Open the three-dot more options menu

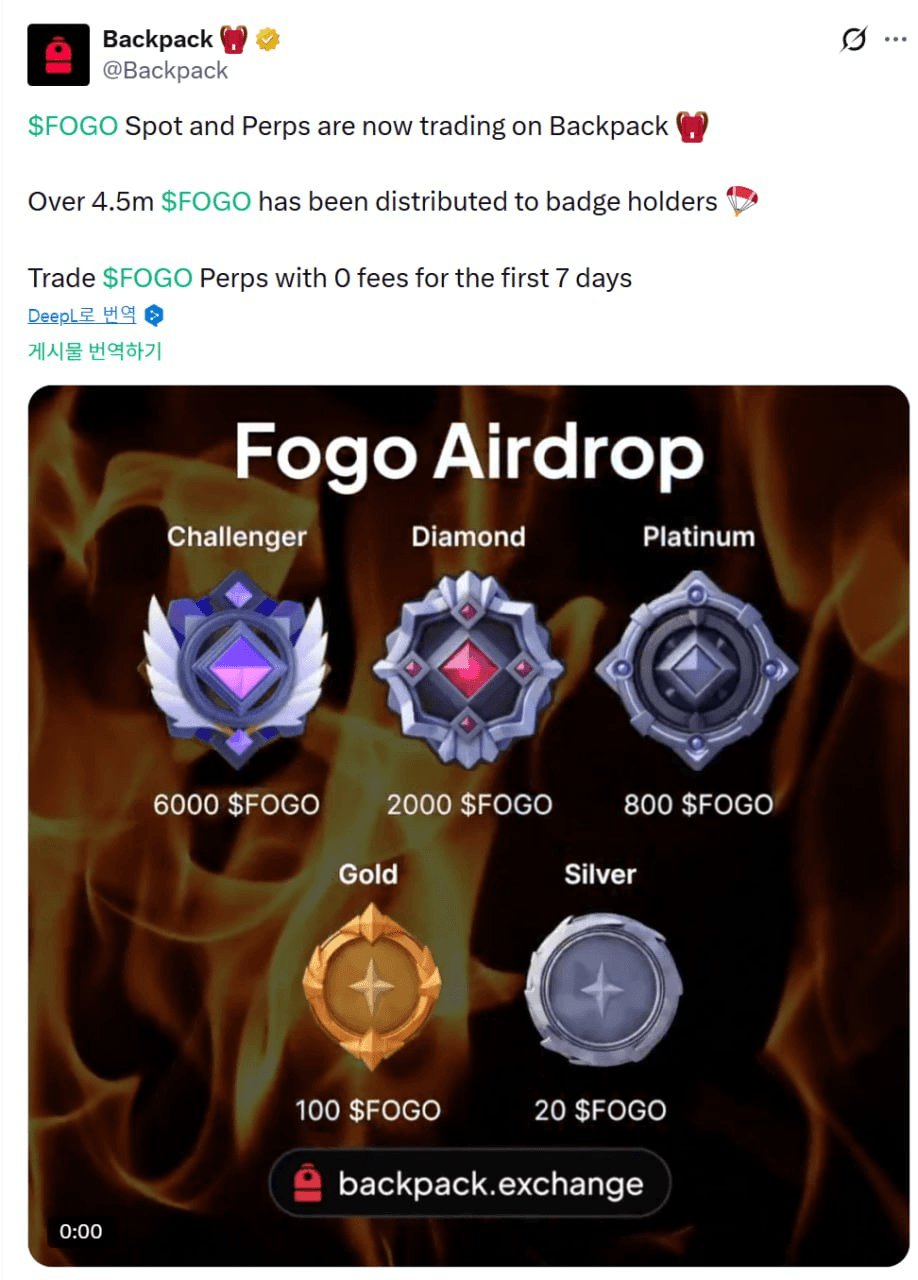point(895,39)
